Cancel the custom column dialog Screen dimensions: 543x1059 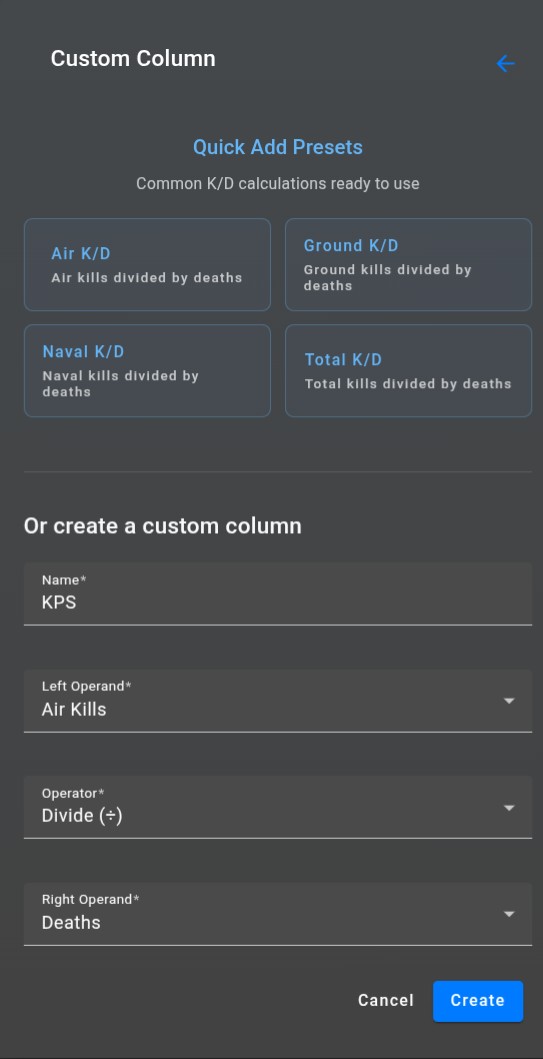click(386, 1000)
